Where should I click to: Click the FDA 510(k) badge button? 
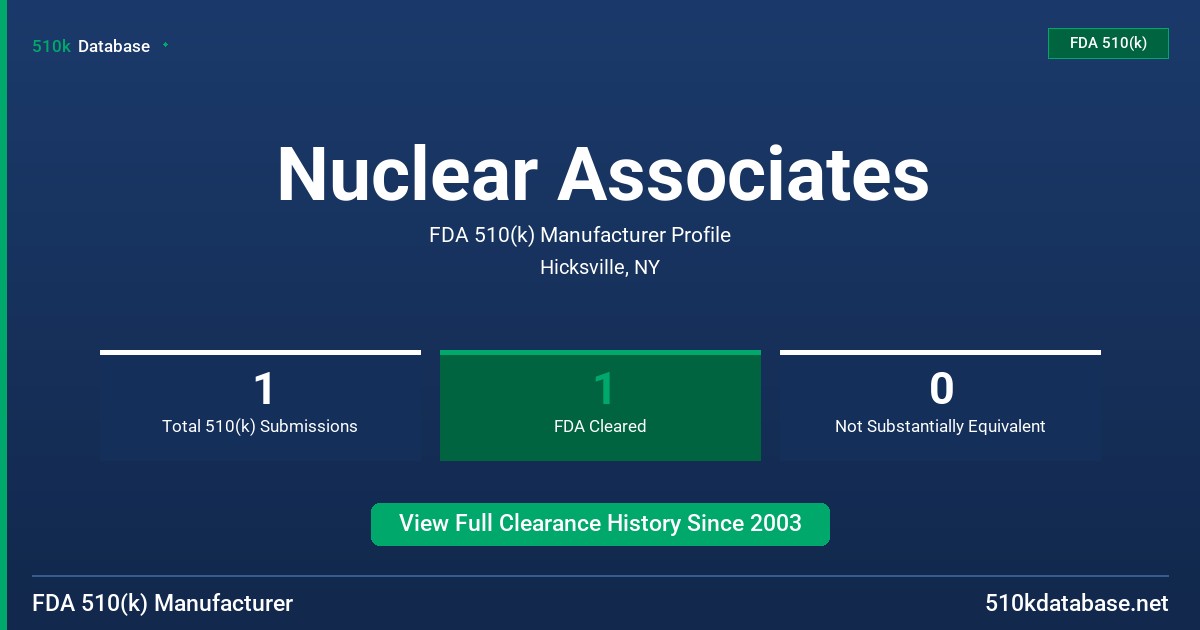pos(1108,43)
